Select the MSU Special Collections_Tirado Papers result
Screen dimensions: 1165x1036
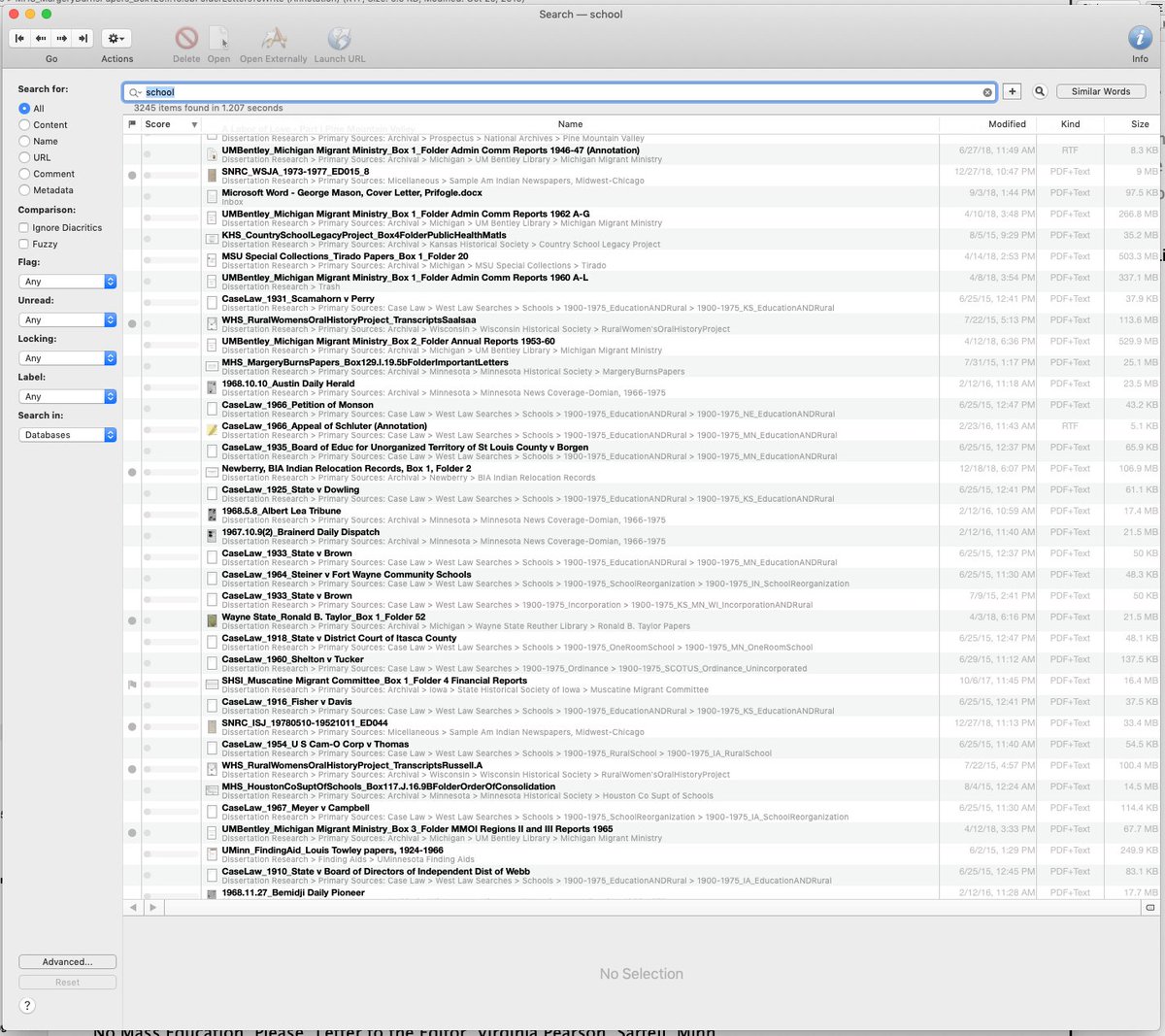641,260
